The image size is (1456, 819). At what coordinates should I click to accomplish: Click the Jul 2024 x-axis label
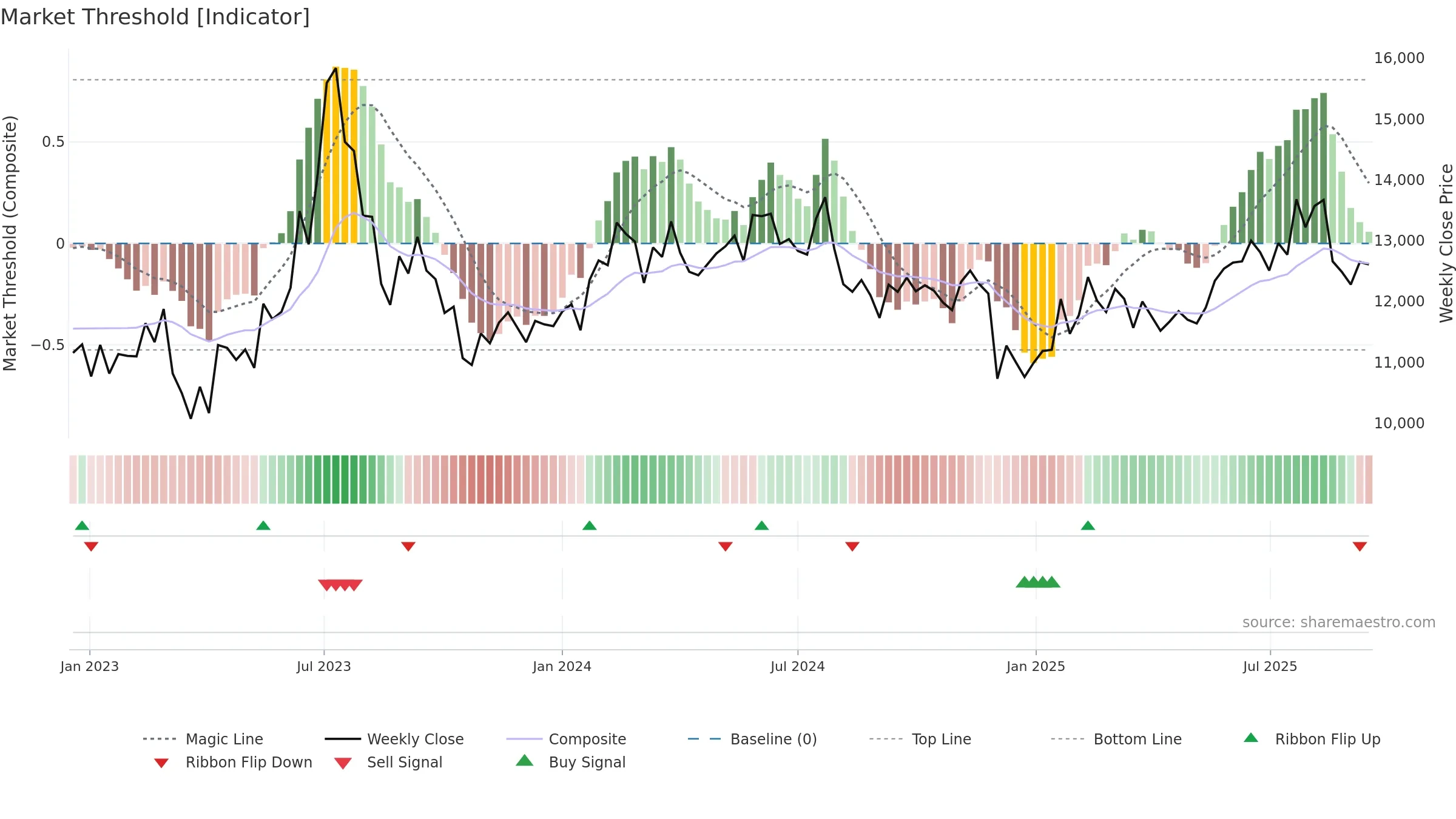pyautogui.click(x=798, y=666)
